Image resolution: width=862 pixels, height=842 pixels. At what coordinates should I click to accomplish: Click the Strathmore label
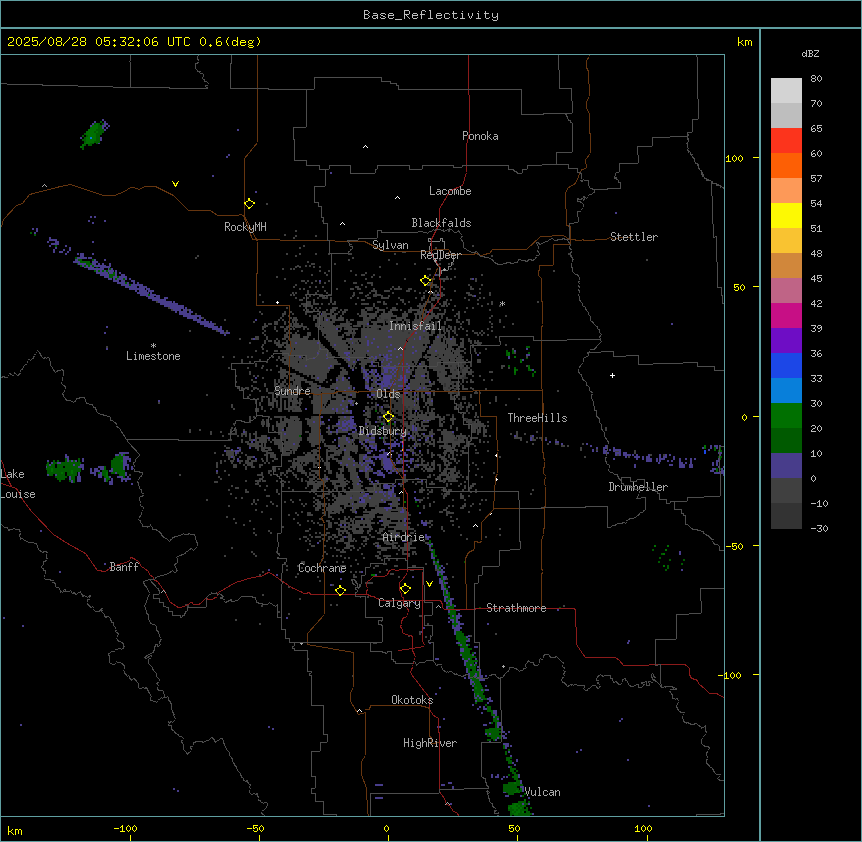coord(516,608)
